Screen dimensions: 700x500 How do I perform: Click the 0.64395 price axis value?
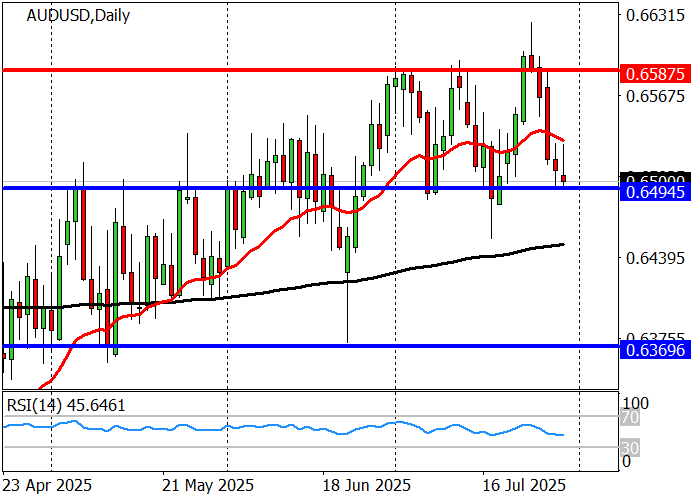point(655,258)
